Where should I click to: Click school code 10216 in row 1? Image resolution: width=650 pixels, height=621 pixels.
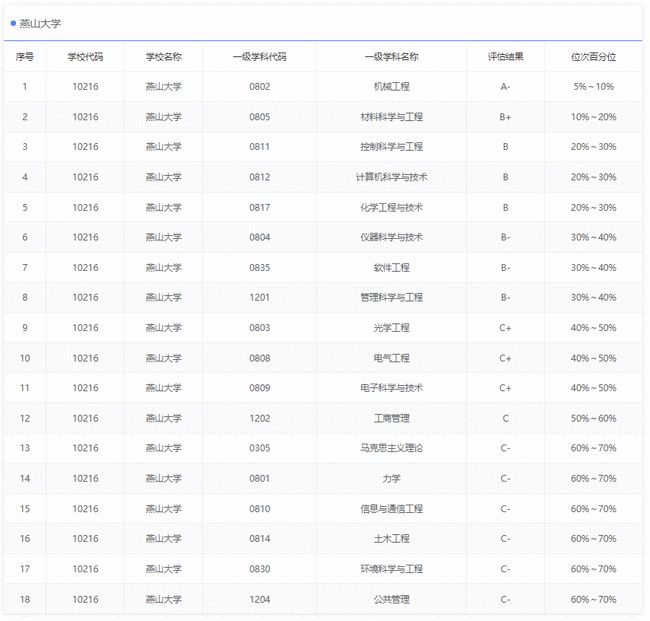pos(85,86)
